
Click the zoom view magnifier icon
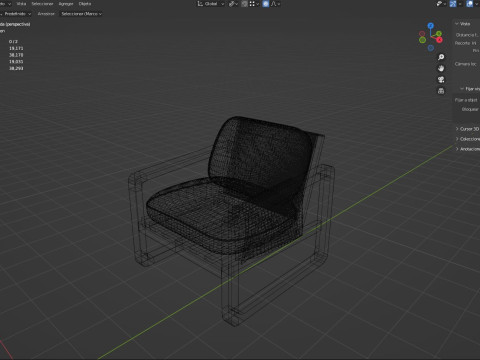(x=441, y=57)
